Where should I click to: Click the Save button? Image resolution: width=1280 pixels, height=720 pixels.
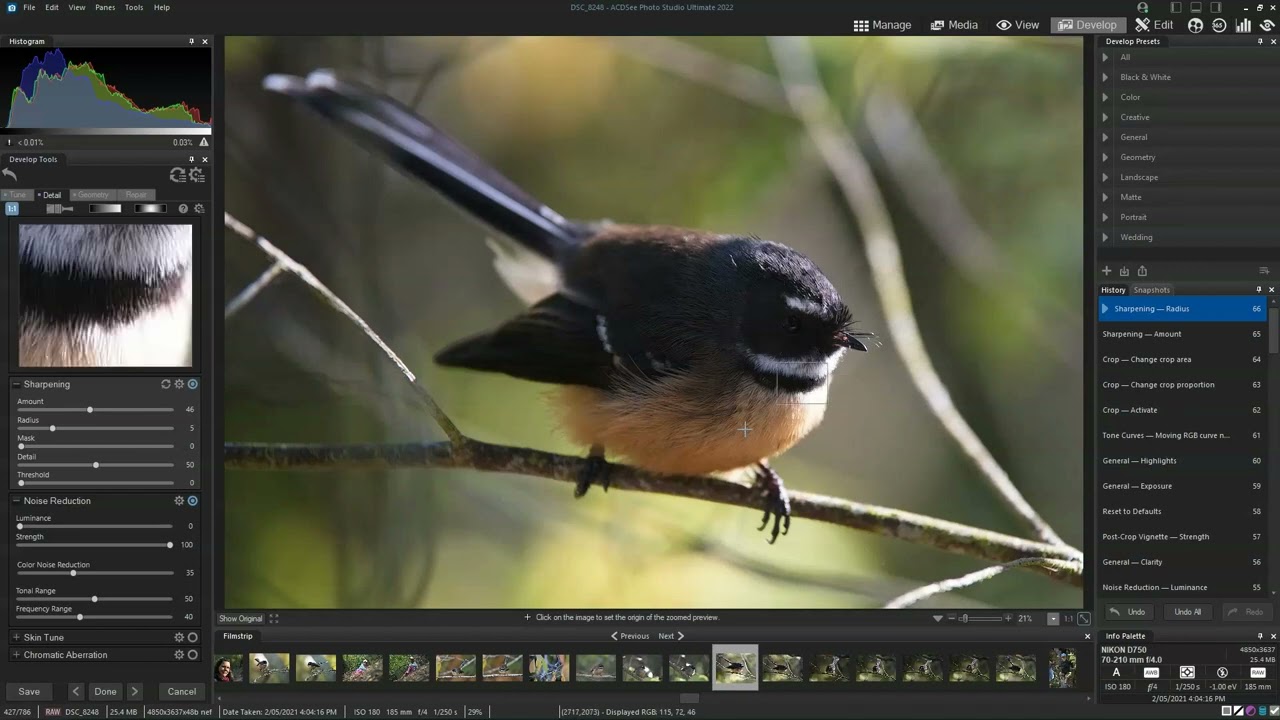tap(29, 691)
